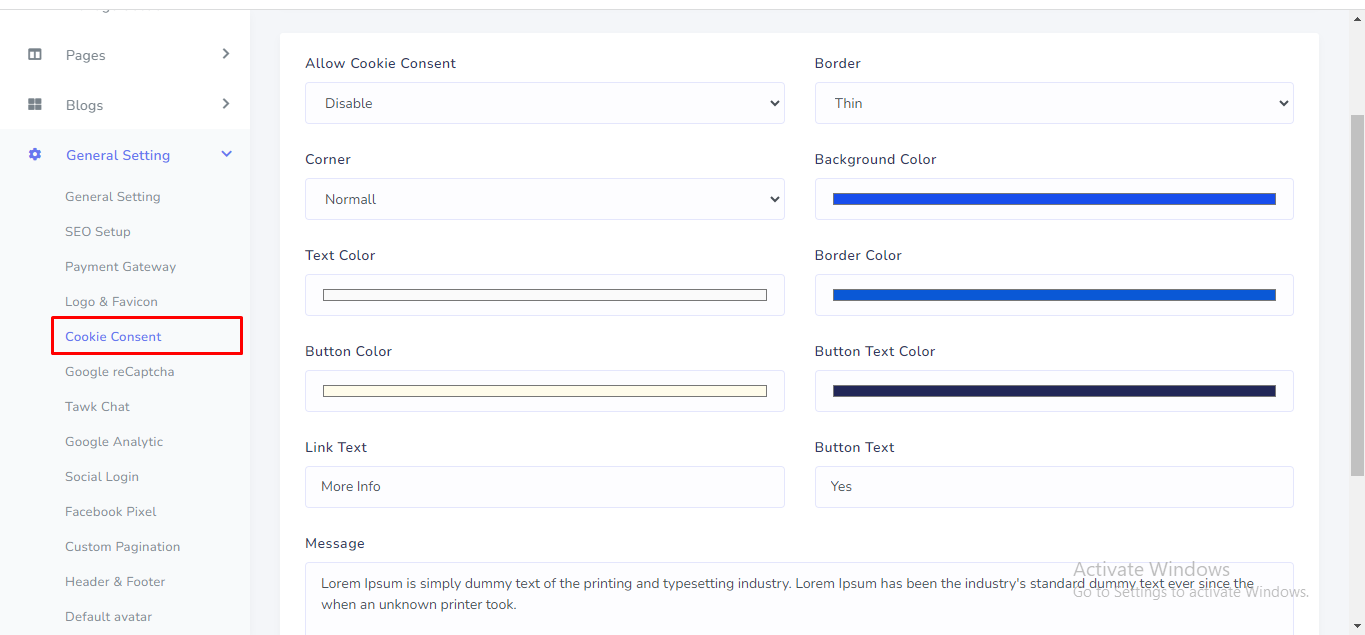Click the Blogs grid icon in sidebar

35,105
